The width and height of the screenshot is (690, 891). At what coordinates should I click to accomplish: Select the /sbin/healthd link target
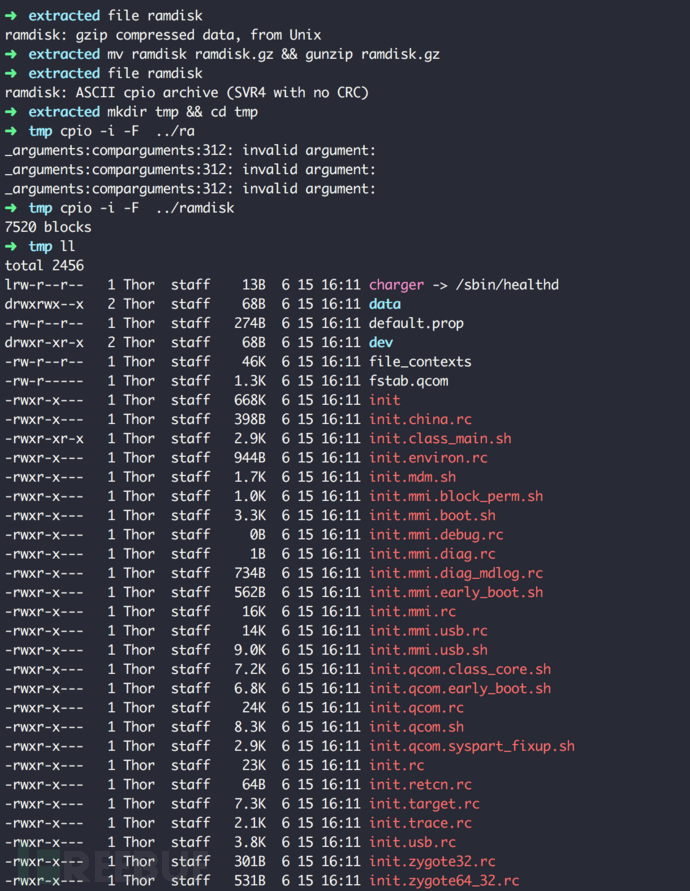[507, 285]
